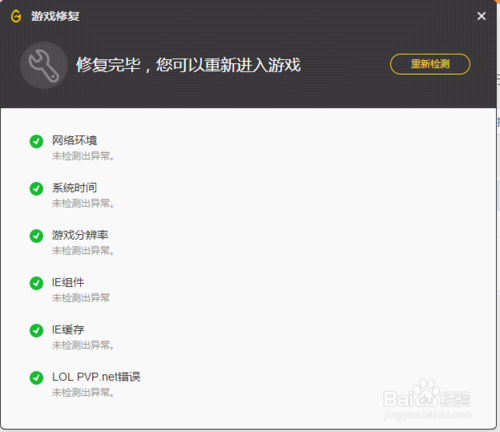Viewport: 500px width, 432px height.
Task: Close the 游戏修复 dialog
Action: [x=481, y=16]
